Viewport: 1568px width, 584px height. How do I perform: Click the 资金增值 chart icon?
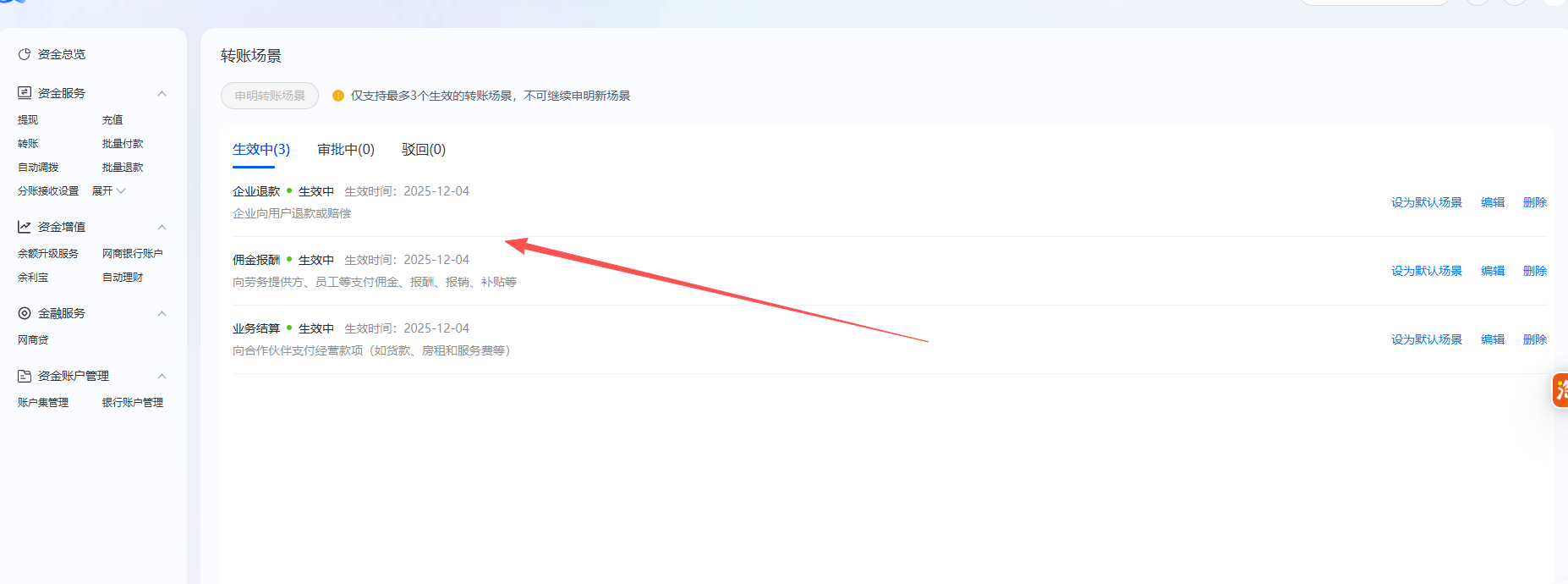click(25, 227)
